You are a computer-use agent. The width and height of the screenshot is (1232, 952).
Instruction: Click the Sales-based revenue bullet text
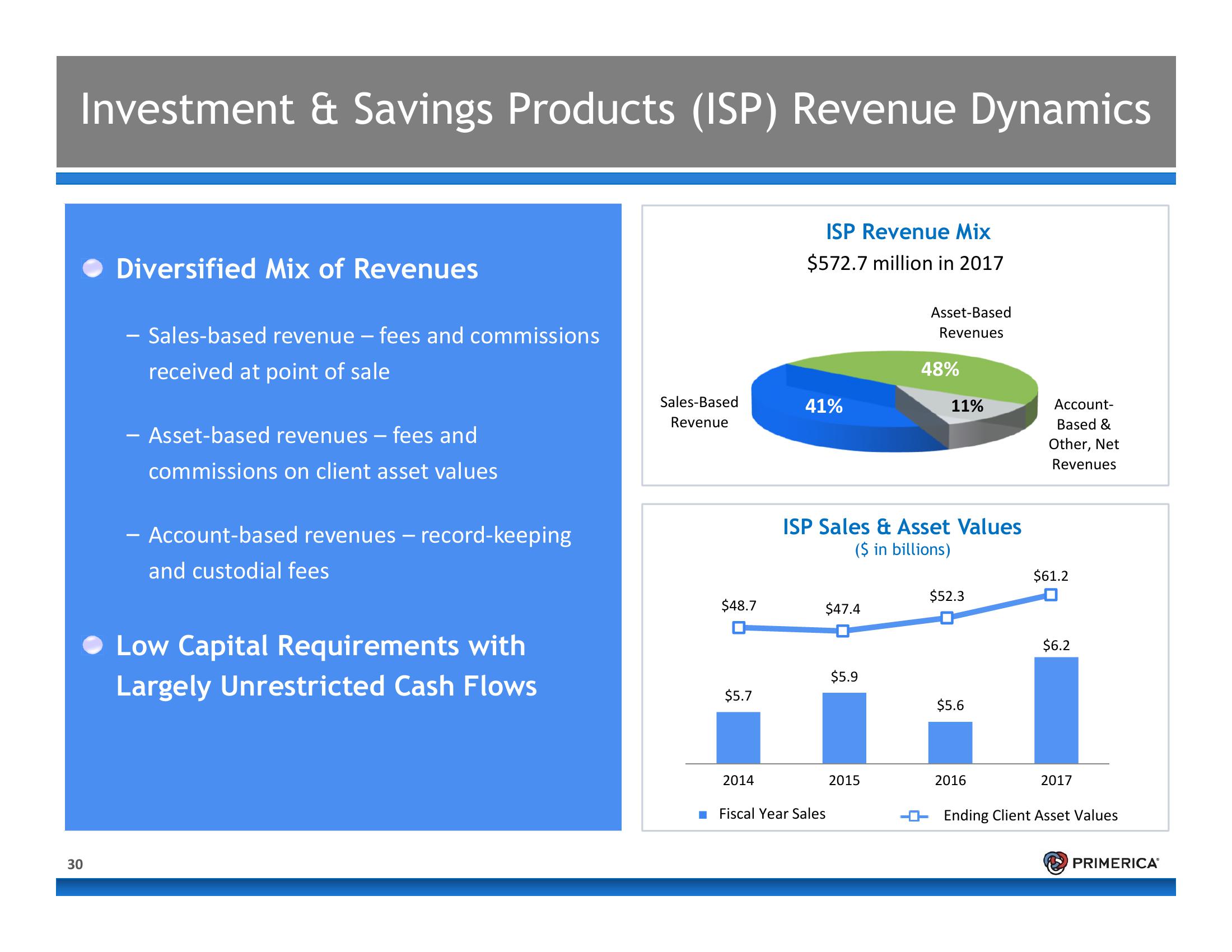pyautogui.click(x=374, y=353)
